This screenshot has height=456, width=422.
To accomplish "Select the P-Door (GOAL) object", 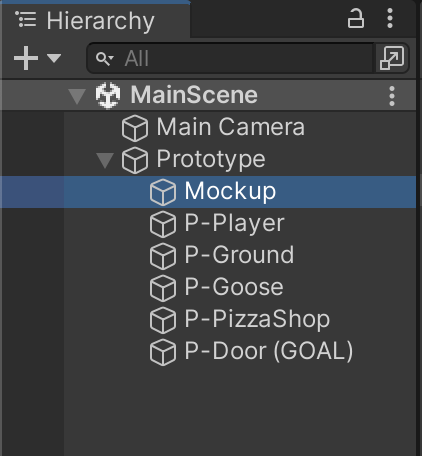I will tap(251, 351).
